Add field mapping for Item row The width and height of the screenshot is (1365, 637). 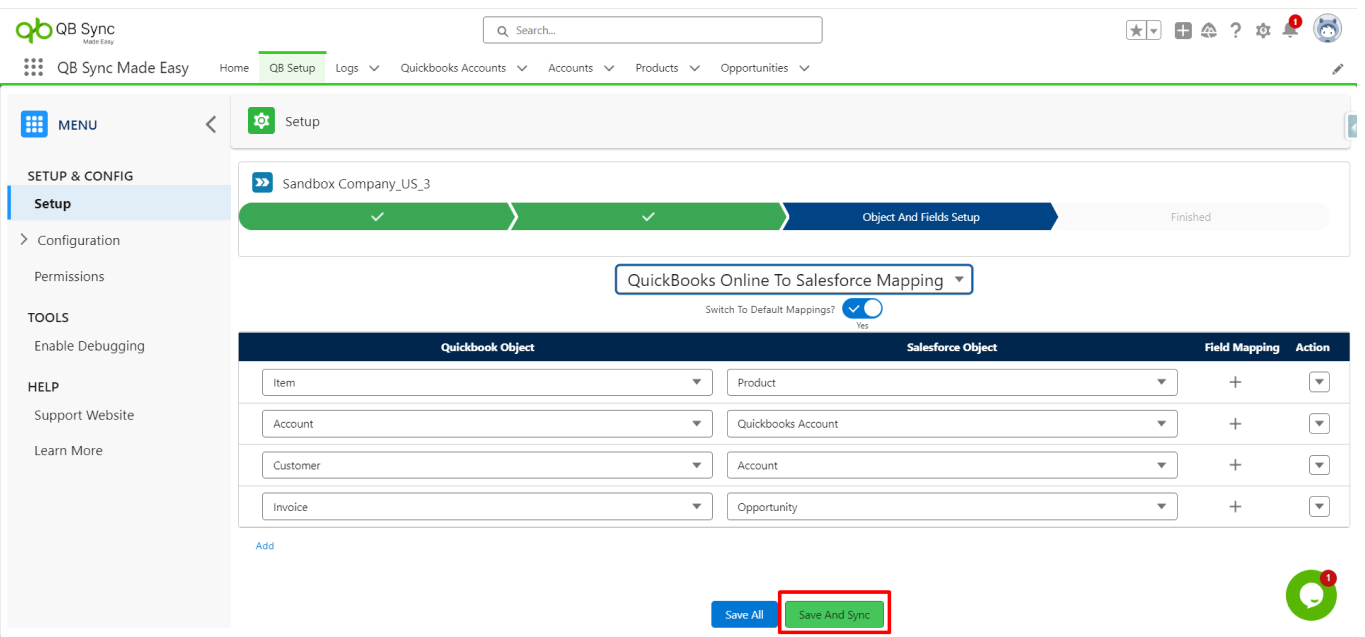tap(1235, 382)
